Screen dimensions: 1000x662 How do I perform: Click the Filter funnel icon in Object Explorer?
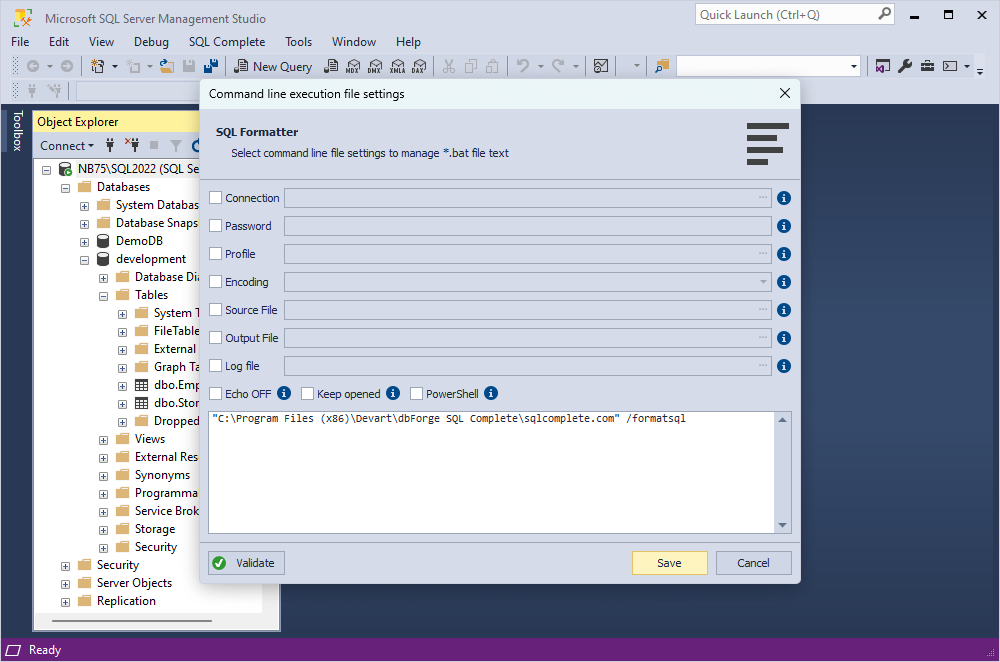176,145
